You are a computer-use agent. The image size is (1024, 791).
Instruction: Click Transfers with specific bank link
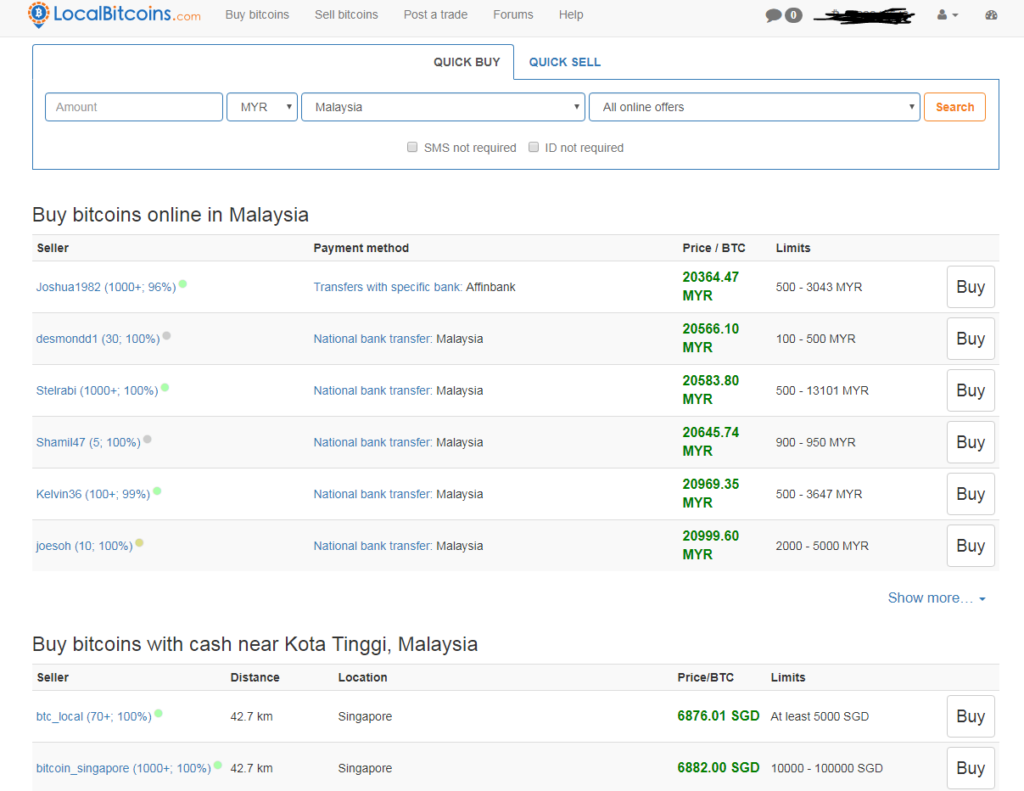tap(388, 287)
